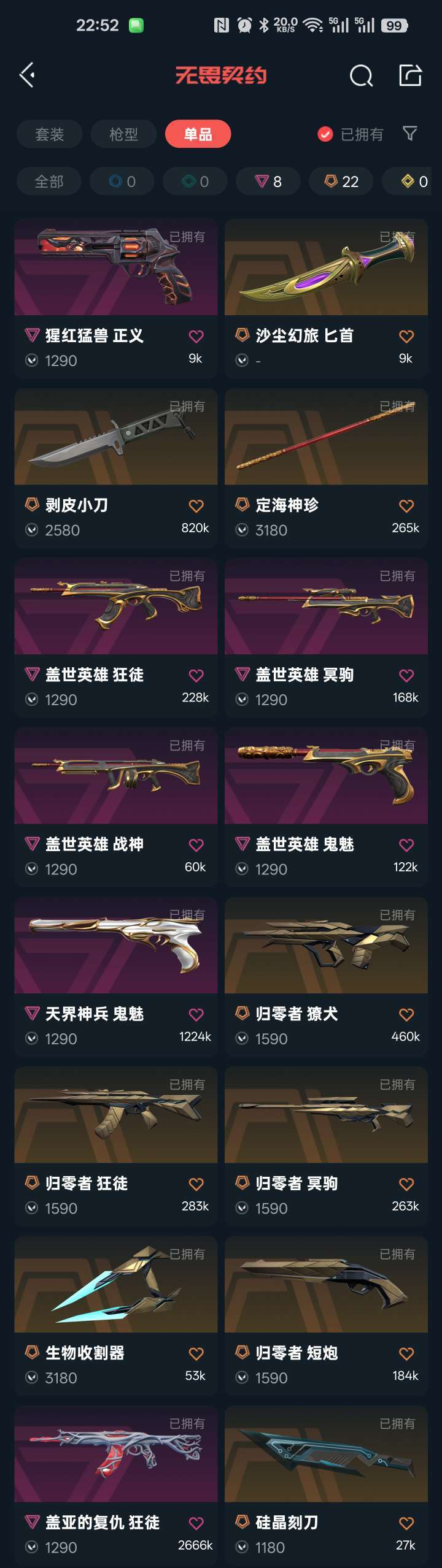Toggle the 已拥有 owned checkbox

coord(325,134)
